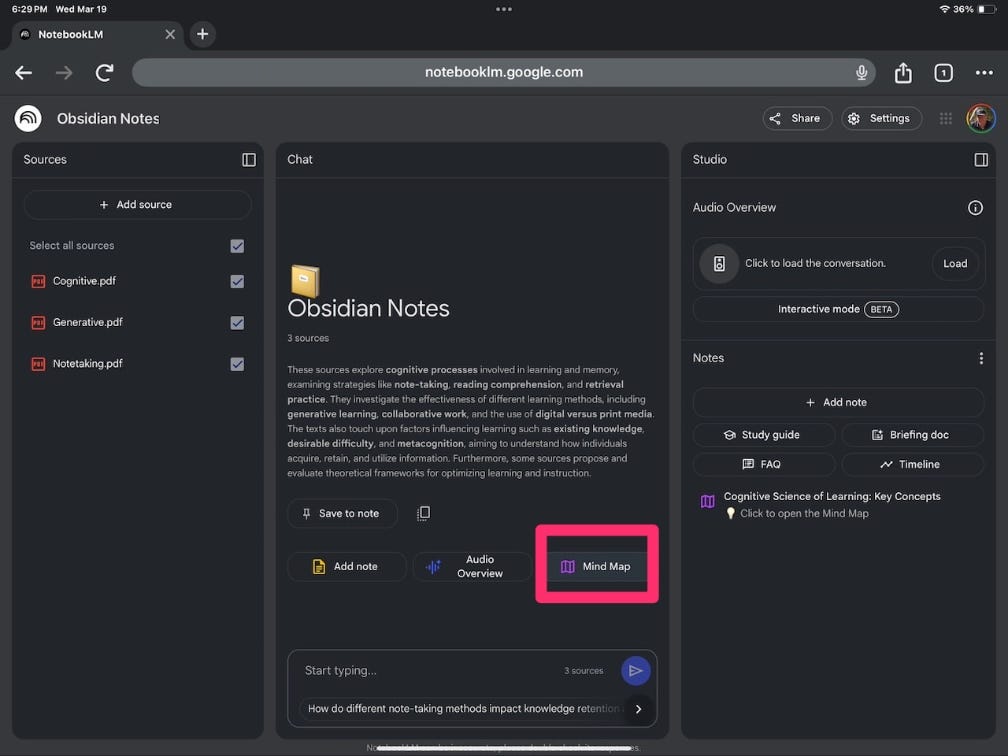1008x756 pixels.
Task: Open the browser three-dots menu
Action: pyautogui.click(x=984, y=73)
